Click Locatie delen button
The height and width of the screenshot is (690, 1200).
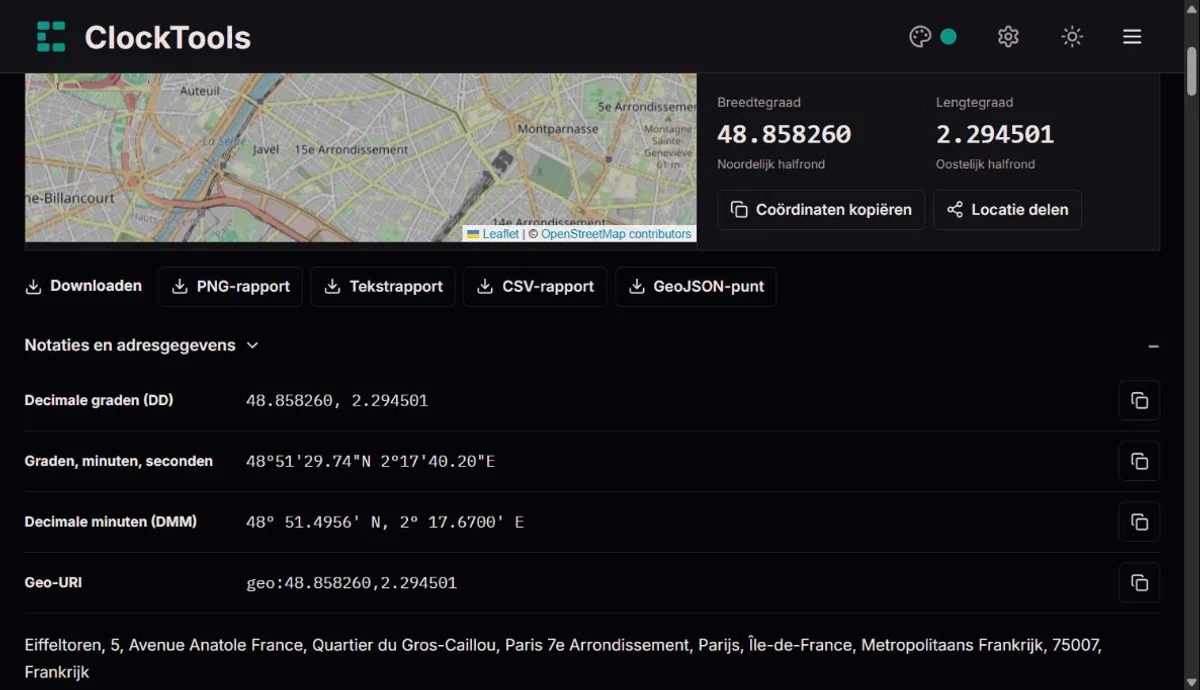point(1007,210)
